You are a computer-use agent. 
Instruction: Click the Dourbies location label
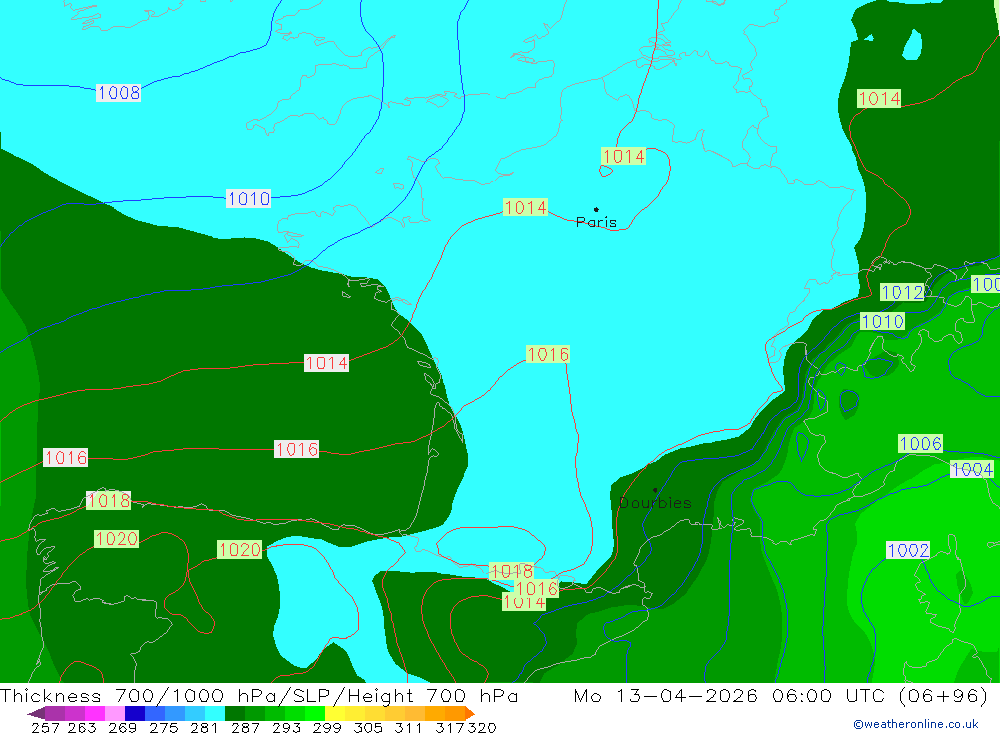click(x=655, y=503)
